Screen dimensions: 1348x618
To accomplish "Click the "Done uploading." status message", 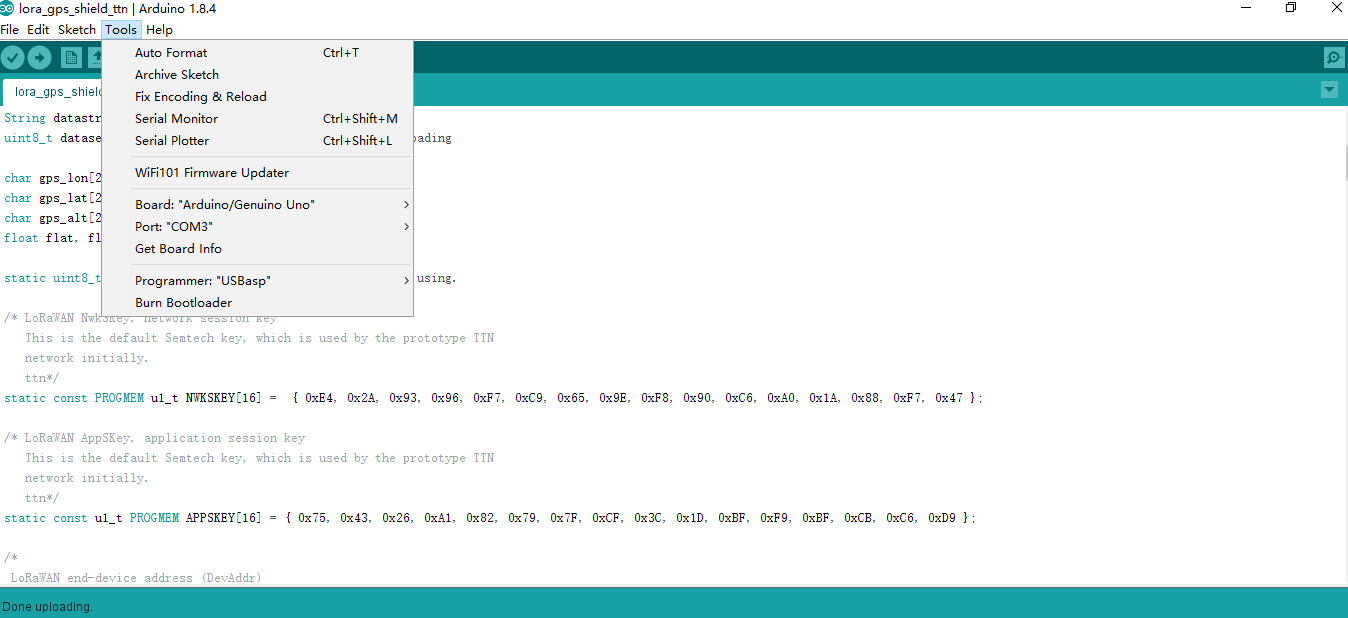I will (47, 607).
